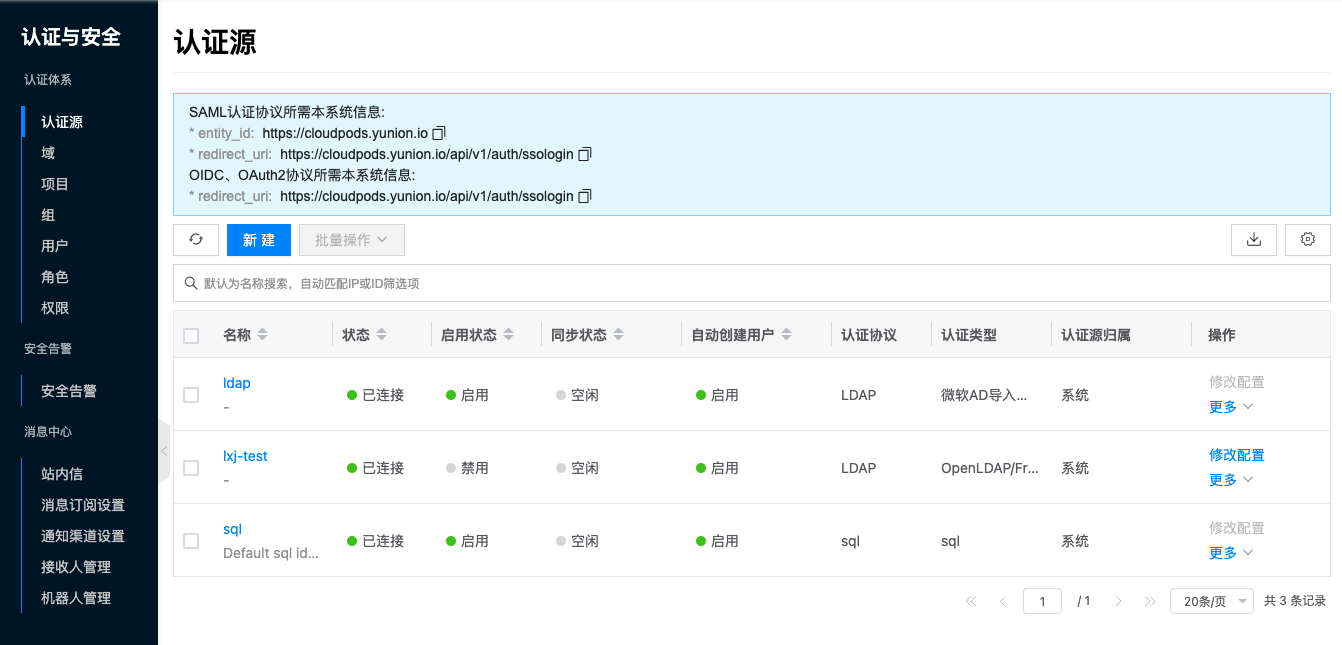Click the refresh list icon button
The image size is (1342, 645).
tap(196, 240)
